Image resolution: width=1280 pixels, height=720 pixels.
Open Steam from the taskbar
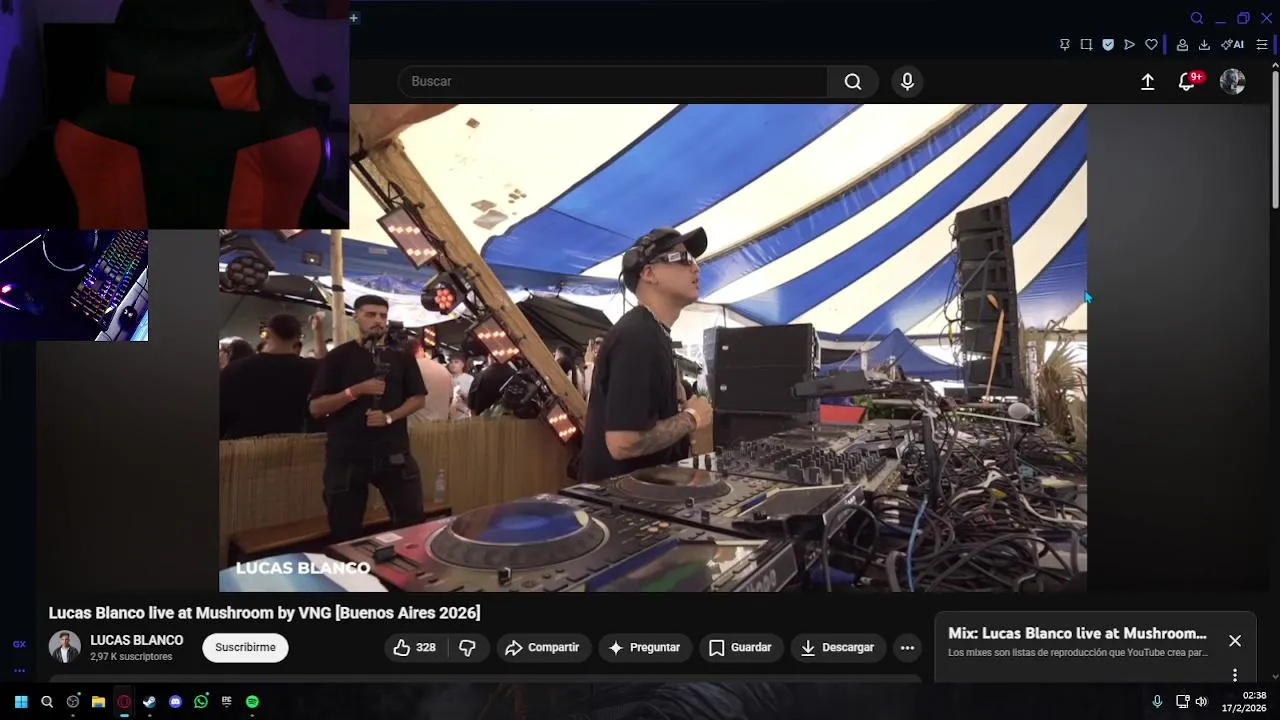[149, 702]
